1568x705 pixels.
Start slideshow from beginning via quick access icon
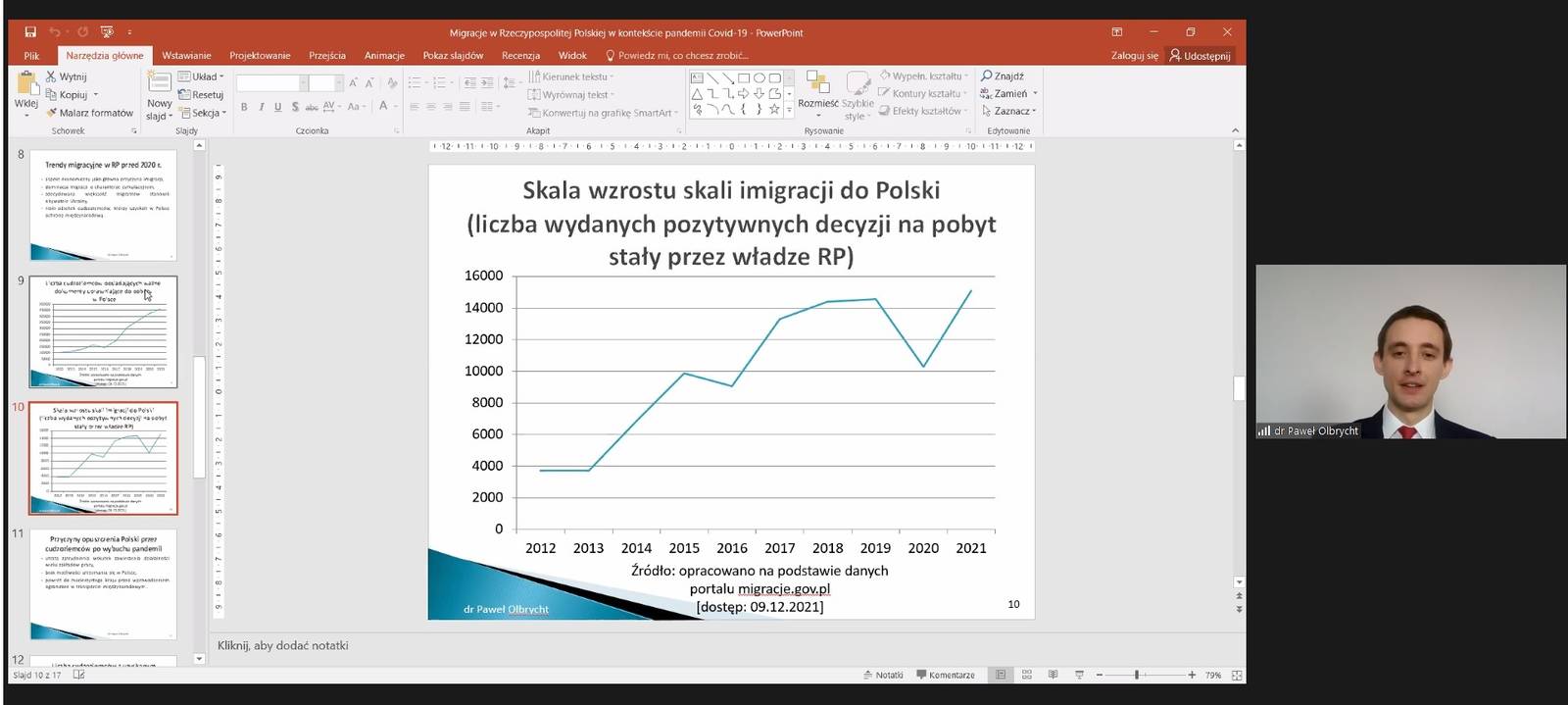pos(107,32)
